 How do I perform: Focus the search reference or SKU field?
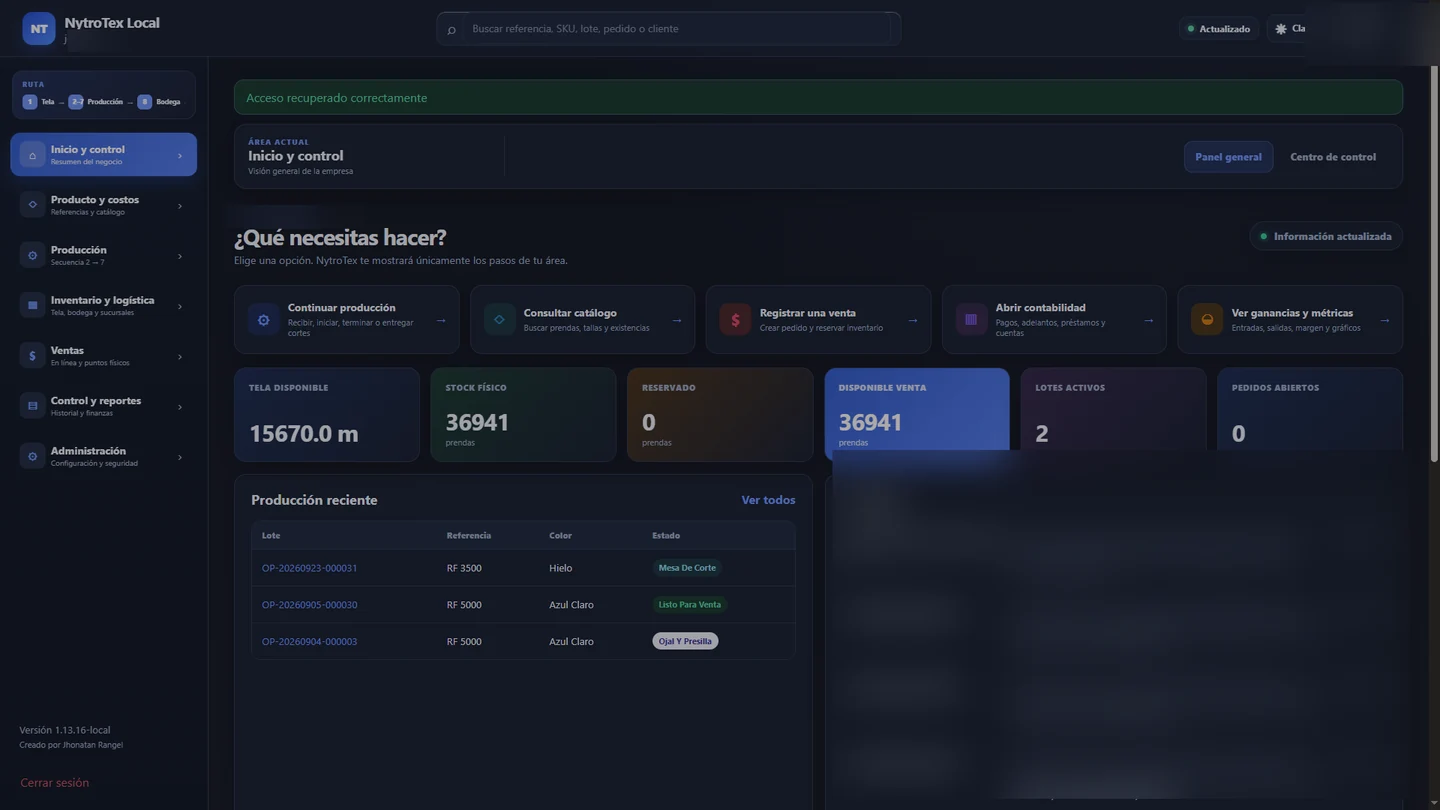coord(676,29)
